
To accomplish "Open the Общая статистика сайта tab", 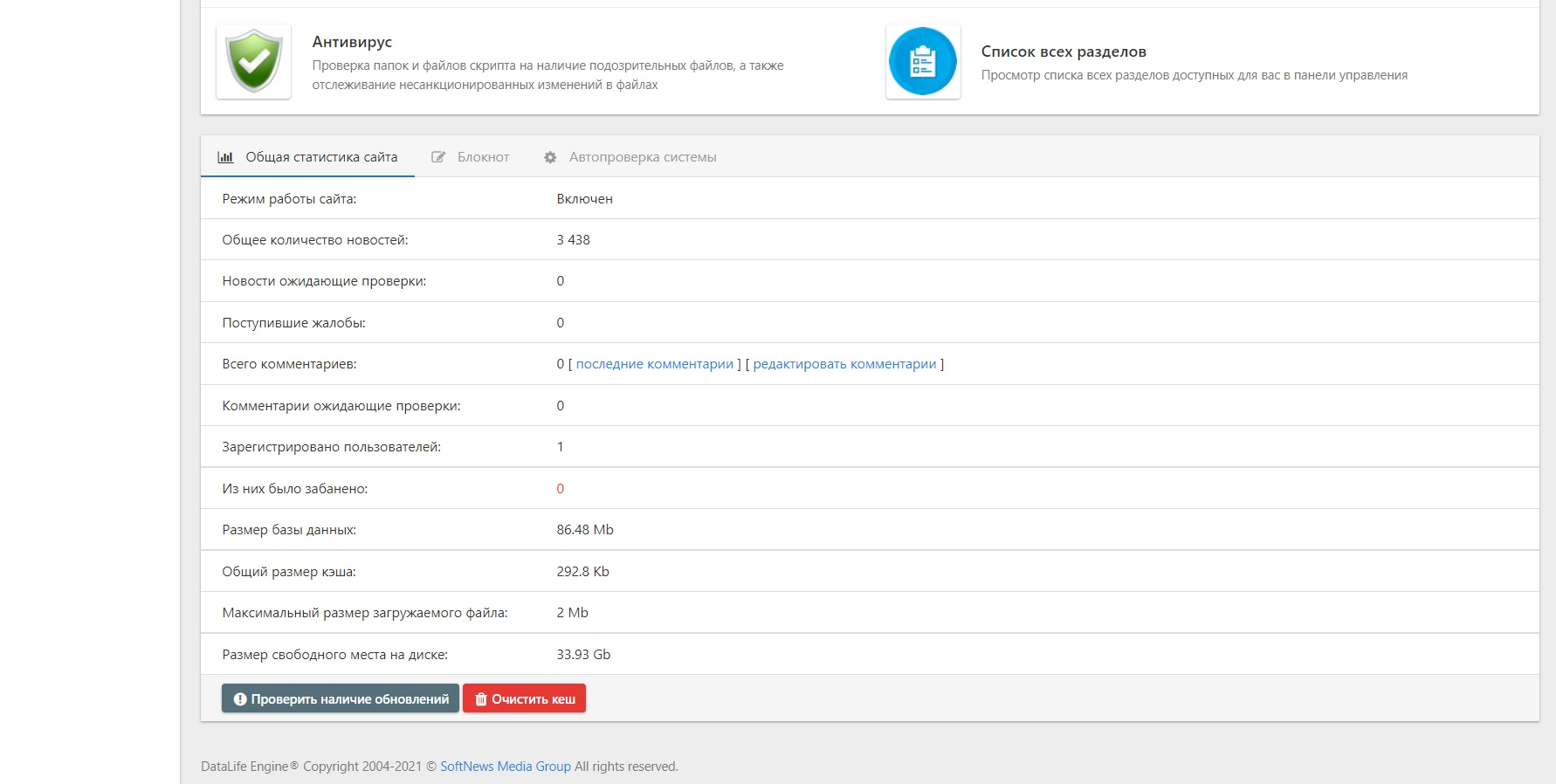I will tap(320, 157).
